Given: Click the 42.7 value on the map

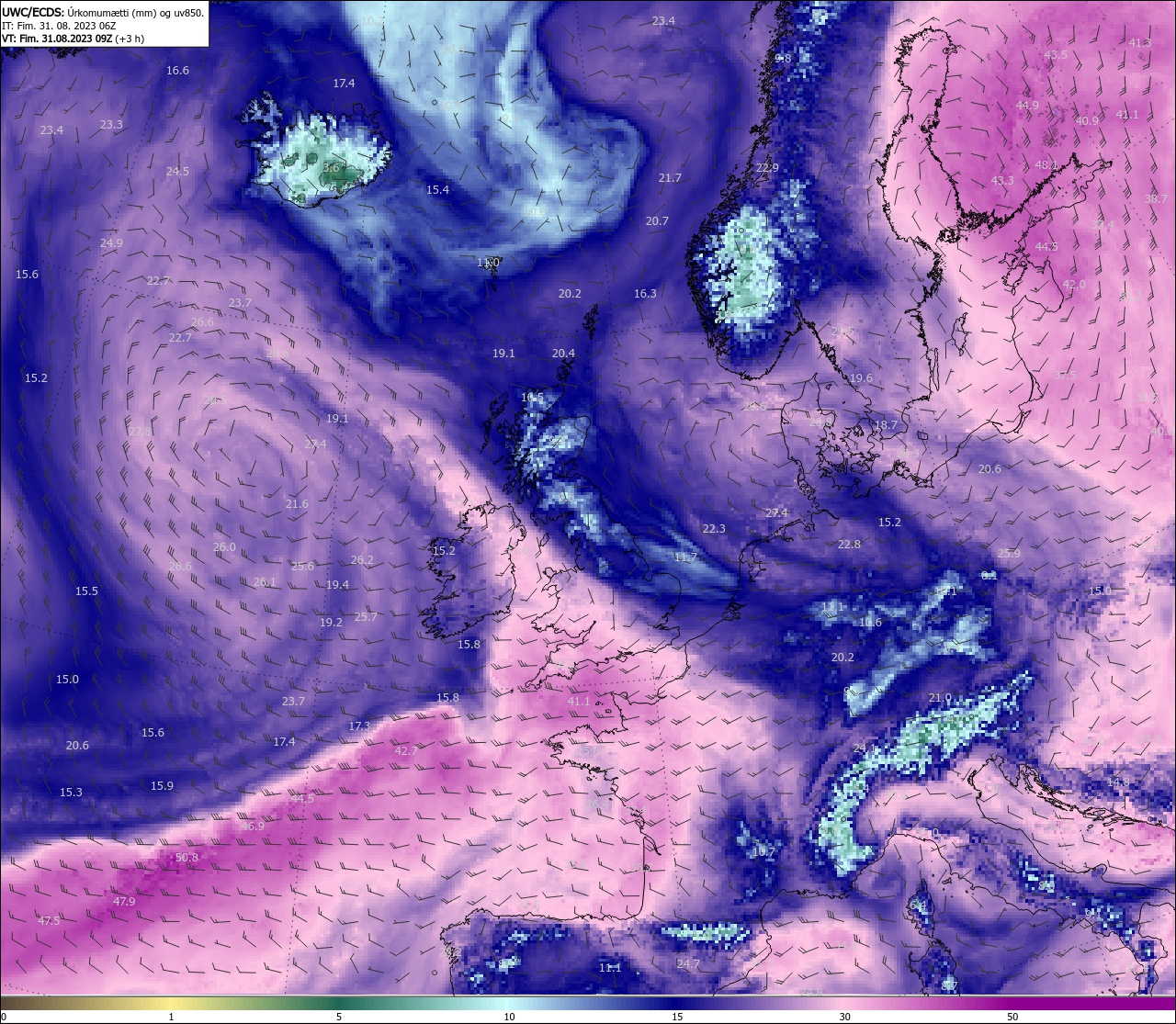Looking at the screenshot, I should (x=406, y=751).
